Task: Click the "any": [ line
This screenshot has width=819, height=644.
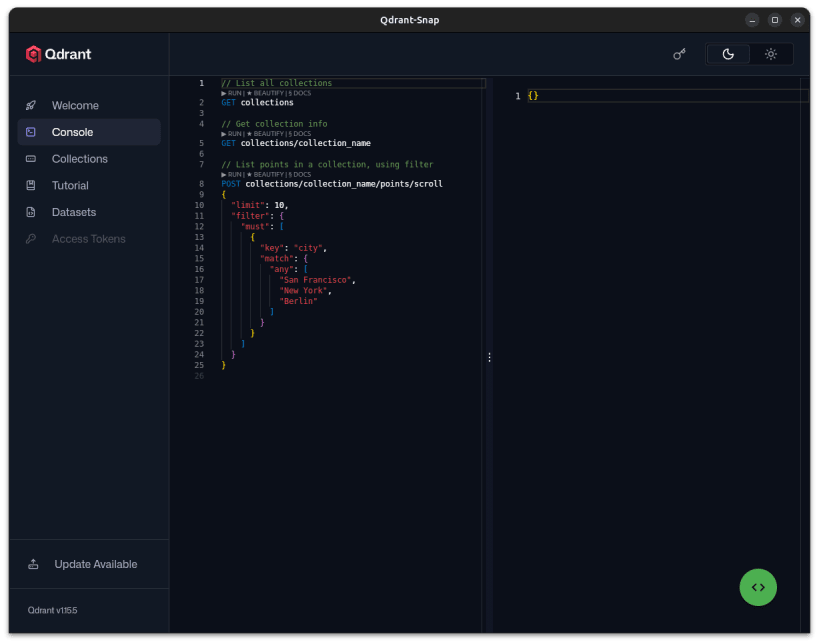Action: (x=289, y=269)
